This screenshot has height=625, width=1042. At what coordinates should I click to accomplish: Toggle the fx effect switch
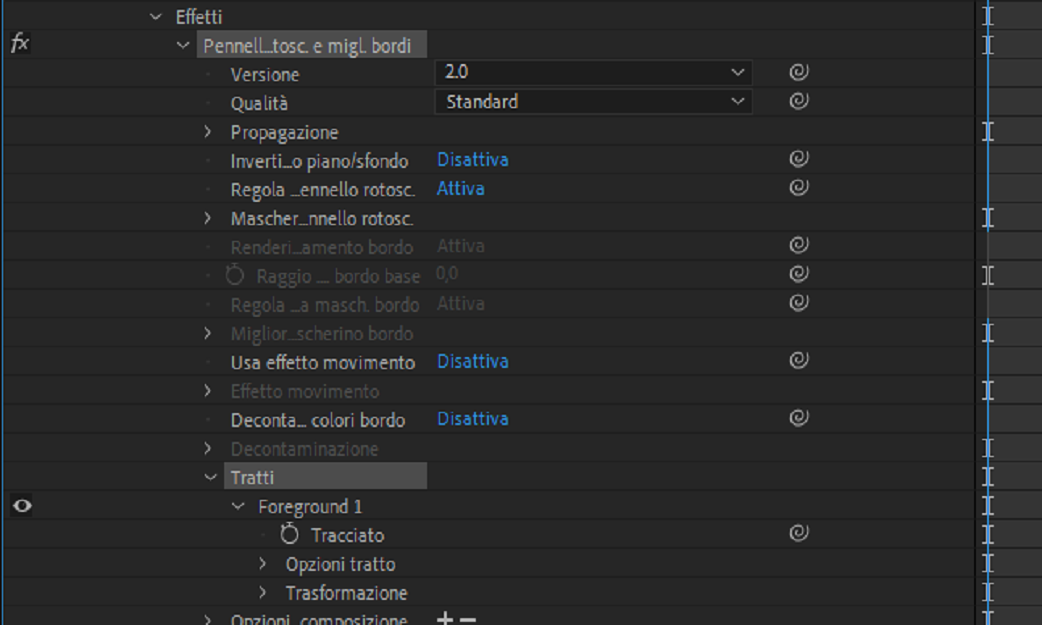[19, 44]
